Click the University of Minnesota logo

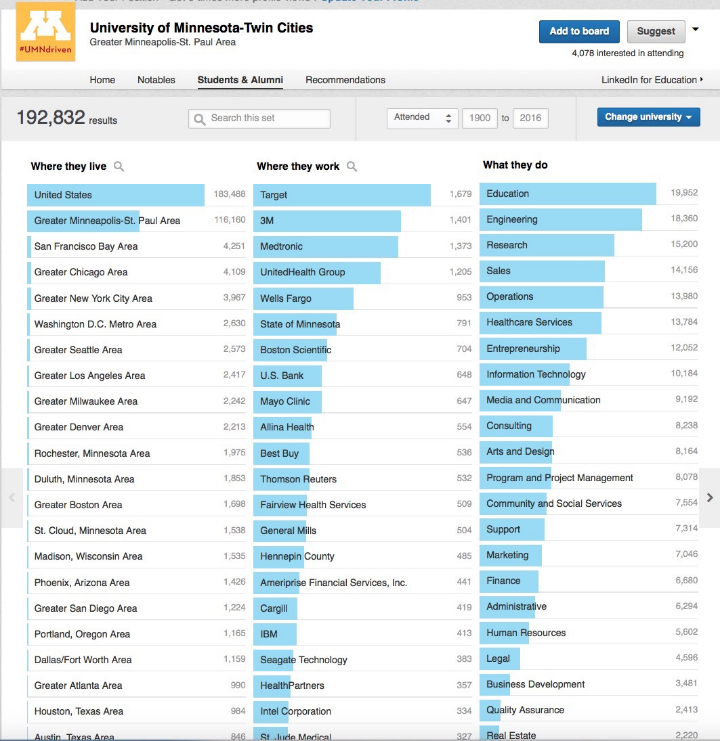[x=45, y=31]
